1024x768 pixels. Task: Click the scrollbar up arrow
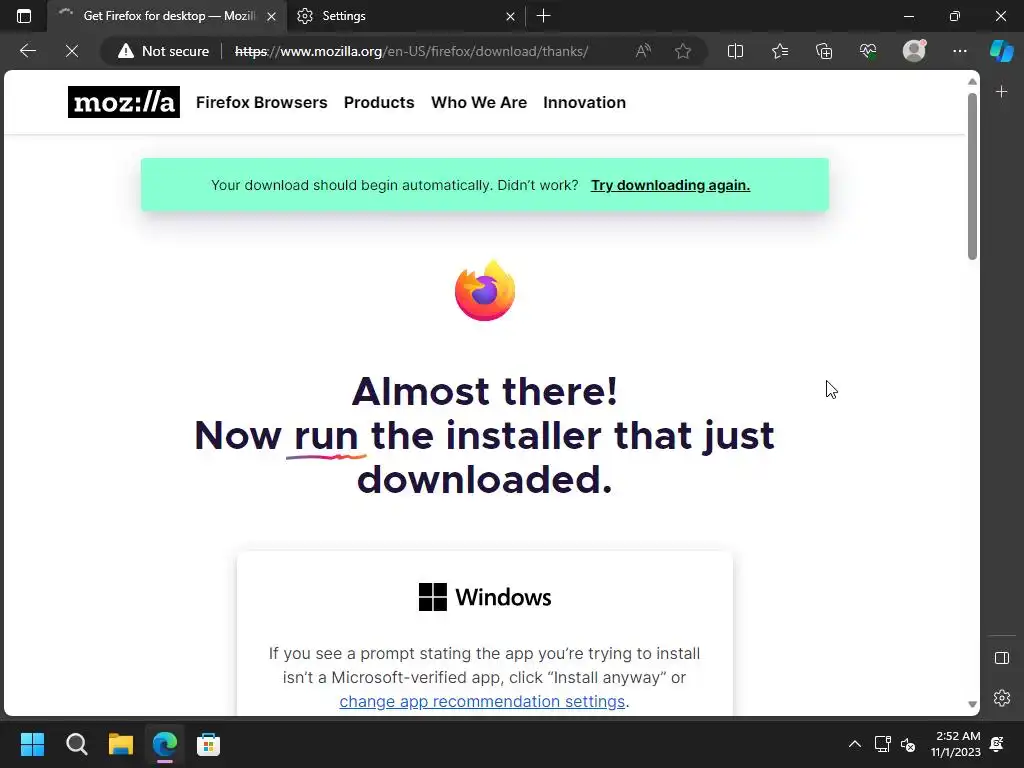(x=972, y=82)
